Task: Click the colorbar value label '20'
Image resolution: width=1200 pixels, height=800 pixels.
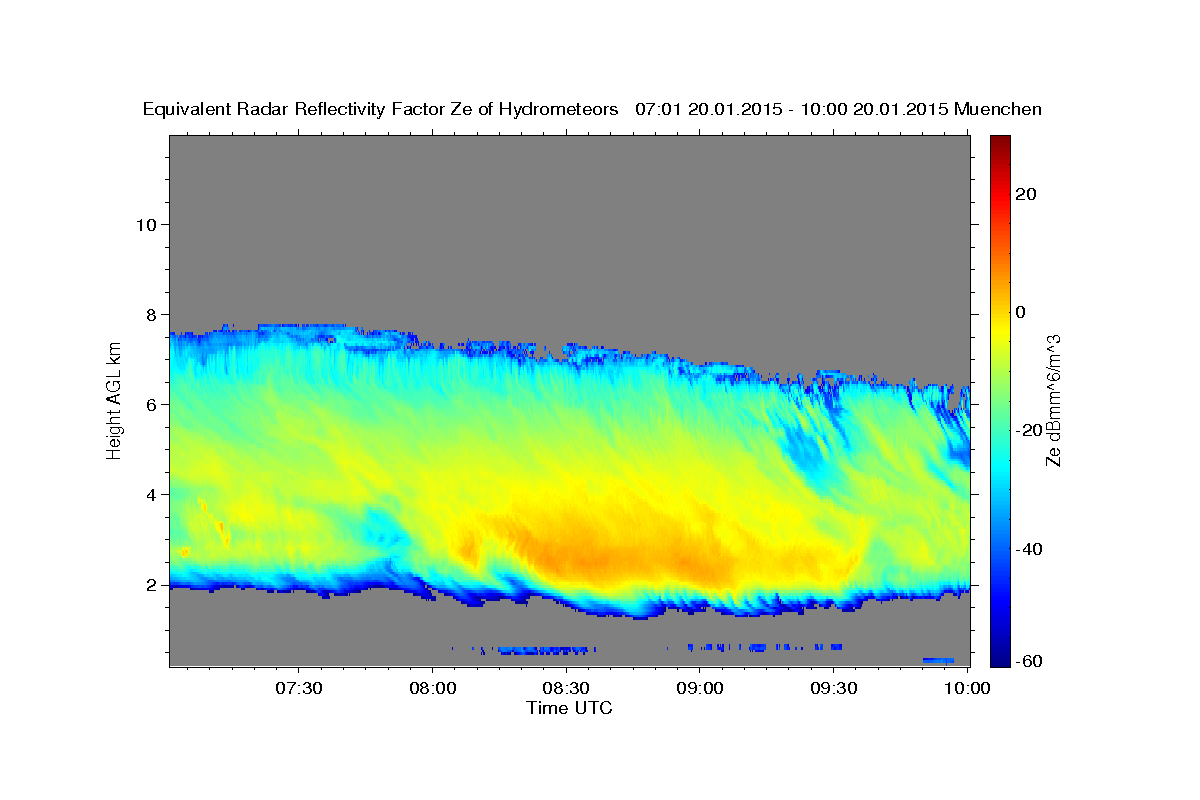Action: coord(1025,194)
